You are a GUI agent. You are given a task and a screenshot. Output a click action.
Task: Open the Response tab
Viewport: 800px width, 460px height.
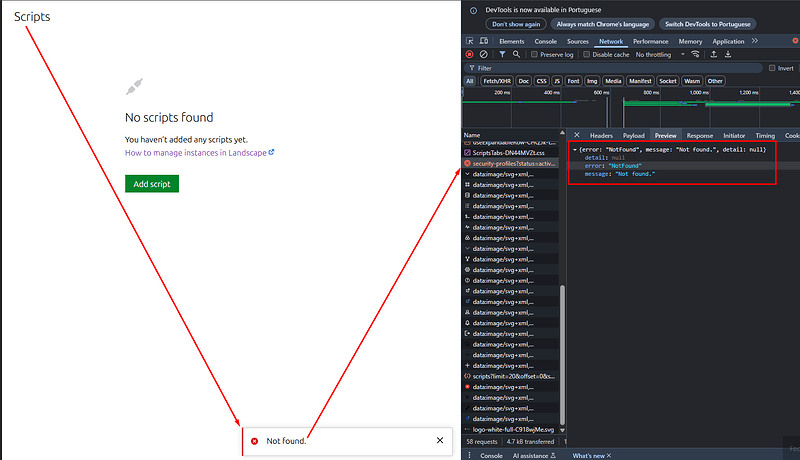[699, 135]
